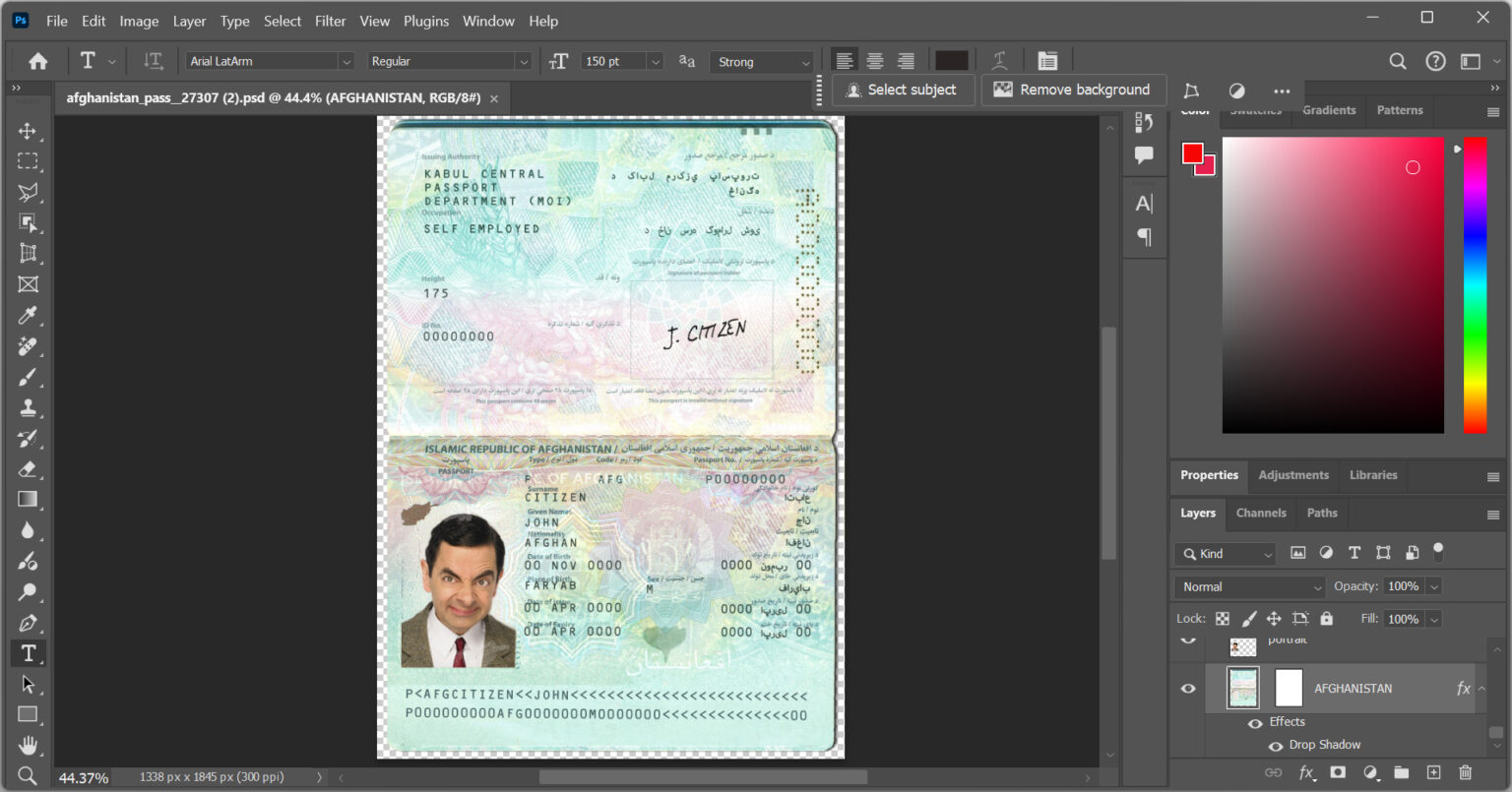The image size is (1512, 792).
Task: Open the File menu
Action: coord(57,21)
